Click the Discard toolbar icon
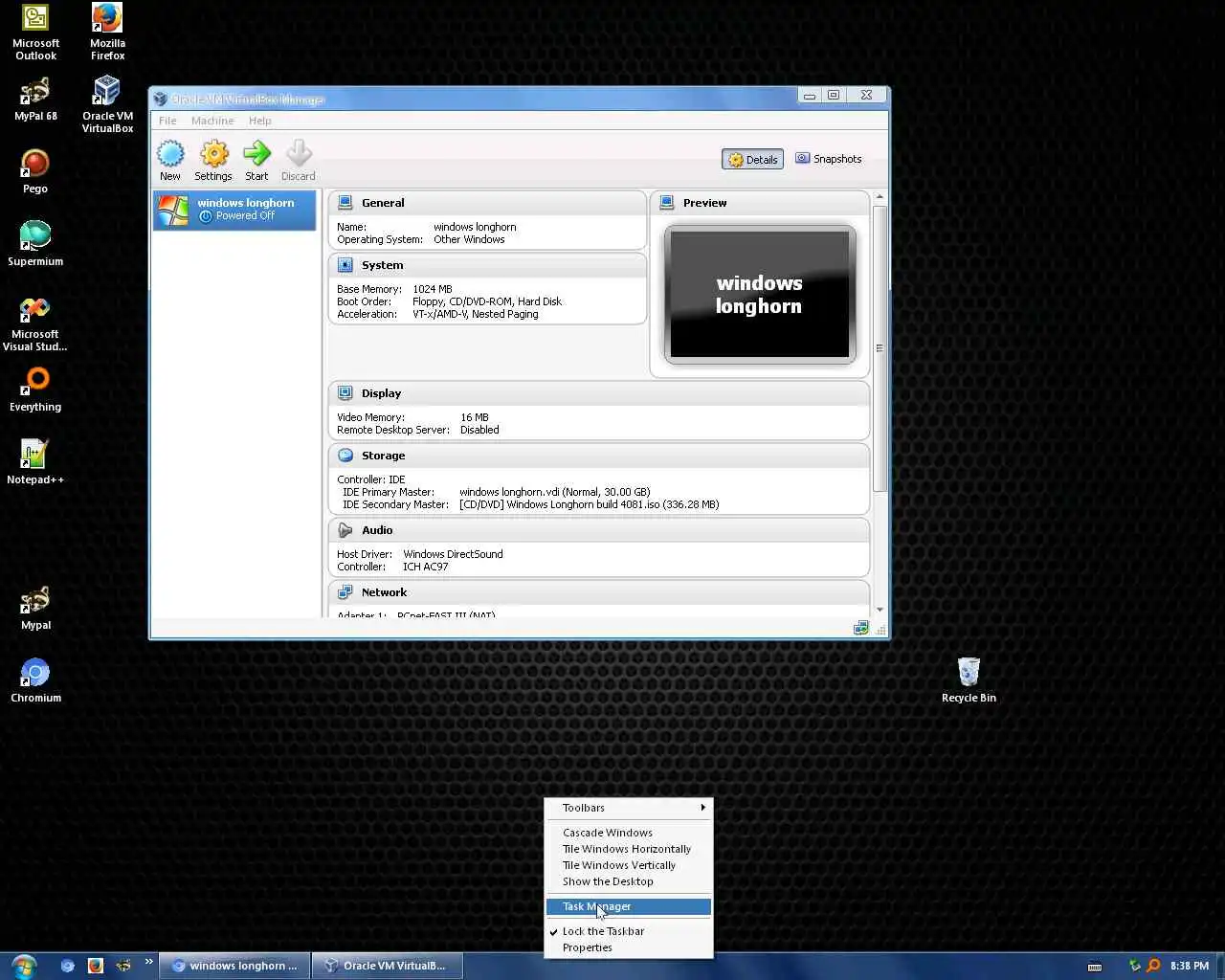1225x980 pixels. click(x=299, y=160)
